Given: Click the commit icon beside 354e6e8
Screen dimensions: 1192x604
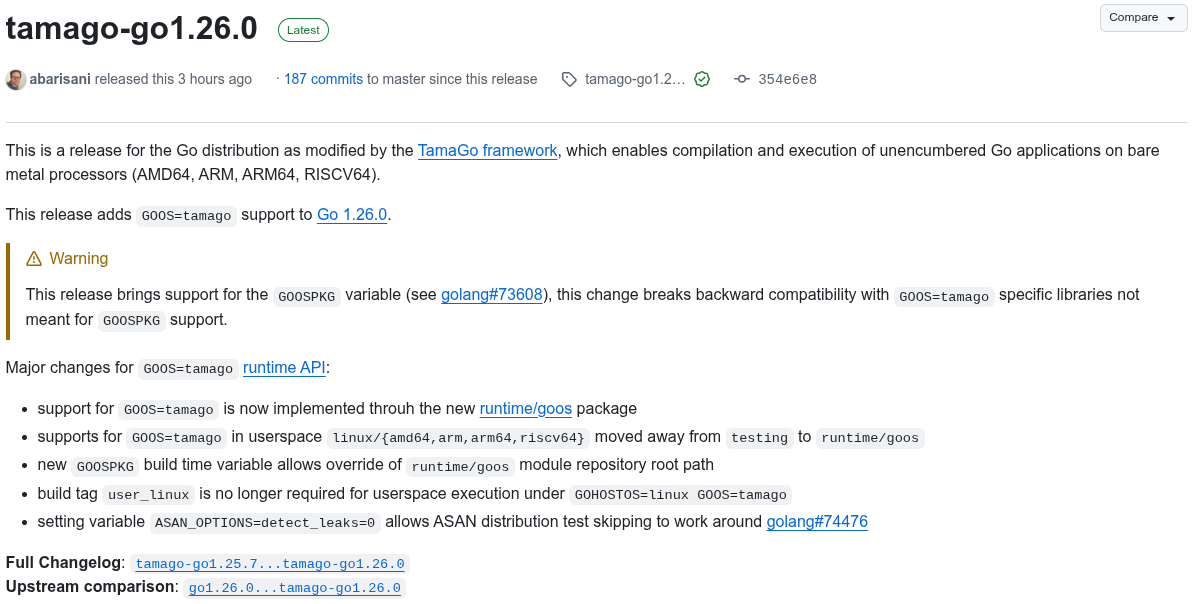Looking at the screenshot, I should pos(742,79).
